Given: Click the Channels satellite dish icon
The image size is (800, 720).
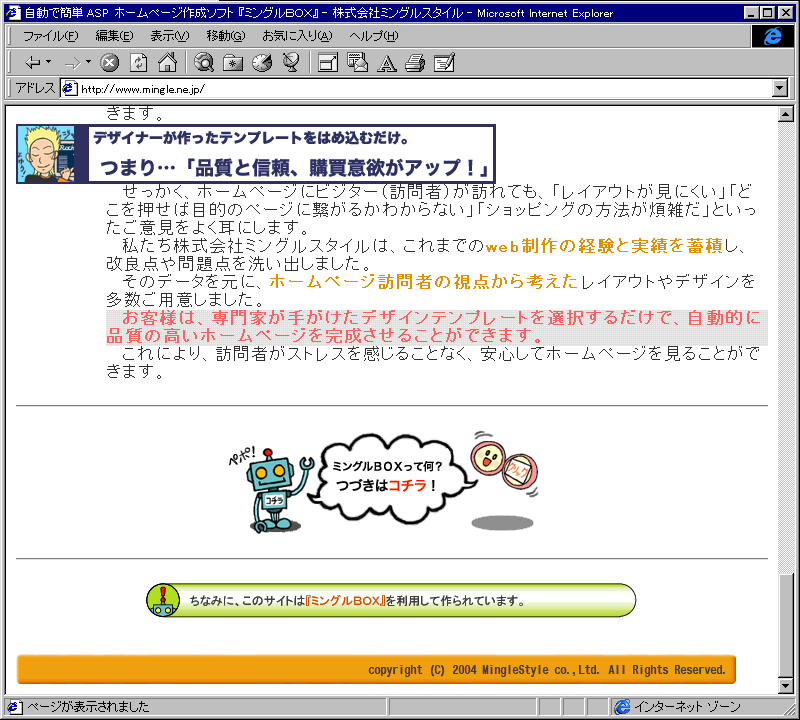Looking at the screenshot, I should (291, 63).
